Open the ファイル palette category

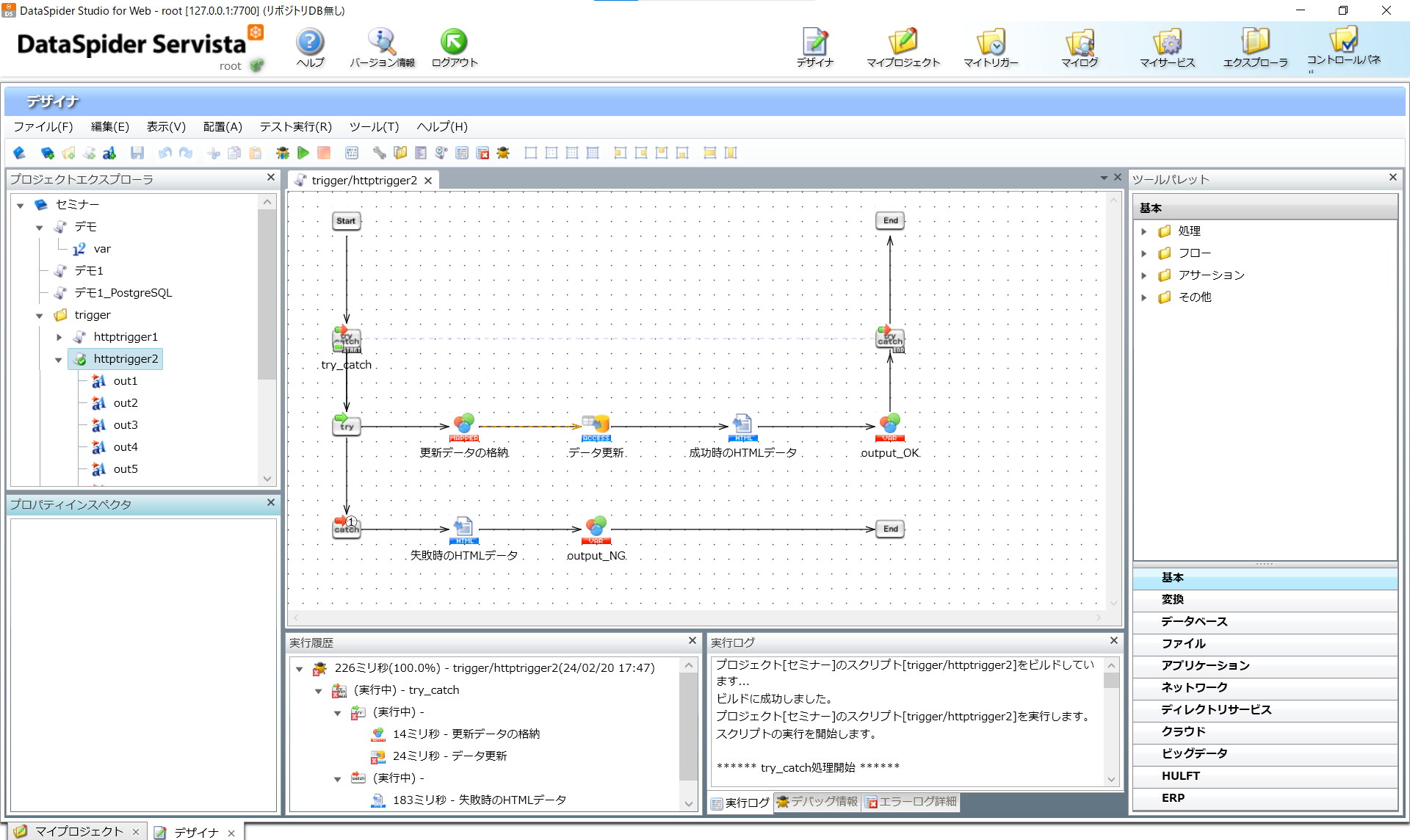point(1265,644)
